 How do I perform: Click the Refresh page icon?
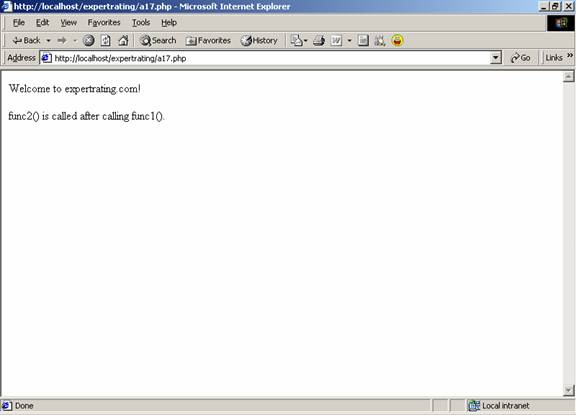point(106,40)
